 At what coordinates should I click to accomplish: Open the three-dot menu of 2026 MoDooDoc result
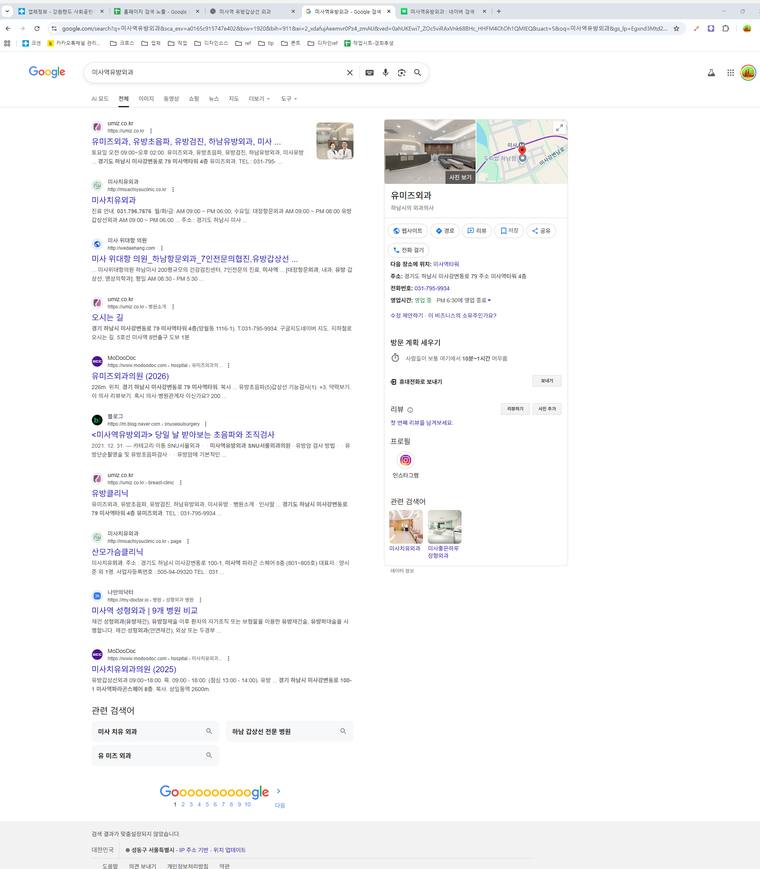point(228,365)
